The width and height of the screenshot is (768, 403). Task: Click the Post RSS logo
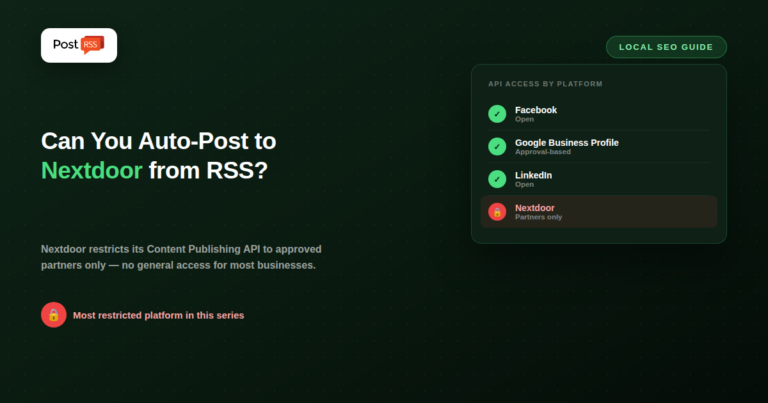pos(79,45)
